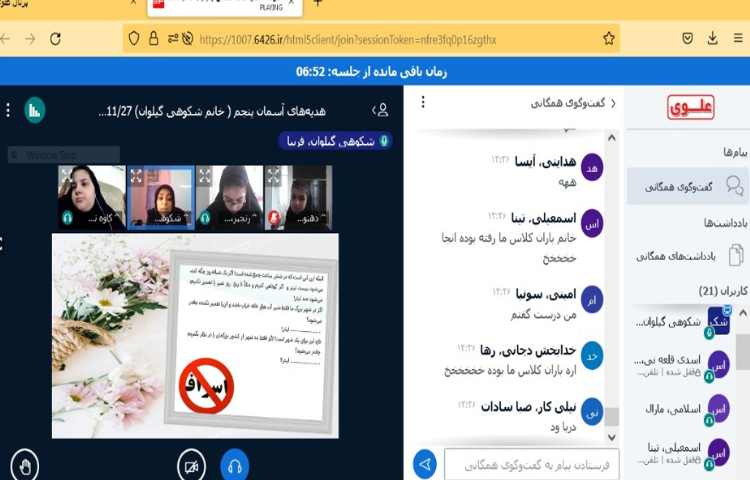Open site security padlock info
Screen dimensions: 750x480
[153, 38]
